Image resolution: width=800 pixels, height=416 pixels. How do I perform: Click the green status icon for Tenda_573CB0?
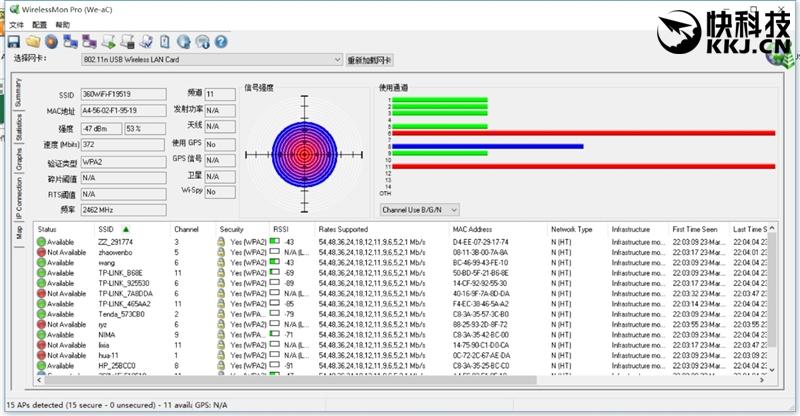(x=41, y=314)
